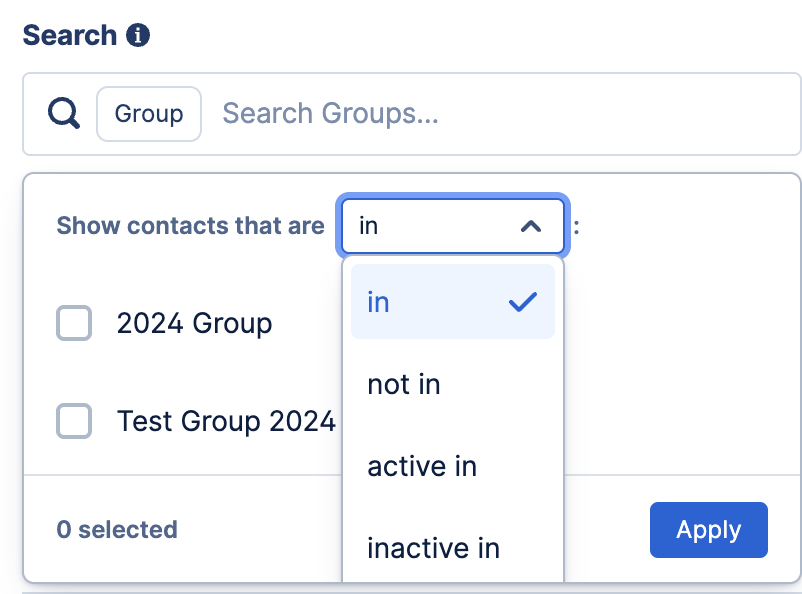Click the "Test Group 2024" label text
This screenshot has width=802, height=594.
click(226, 421)
